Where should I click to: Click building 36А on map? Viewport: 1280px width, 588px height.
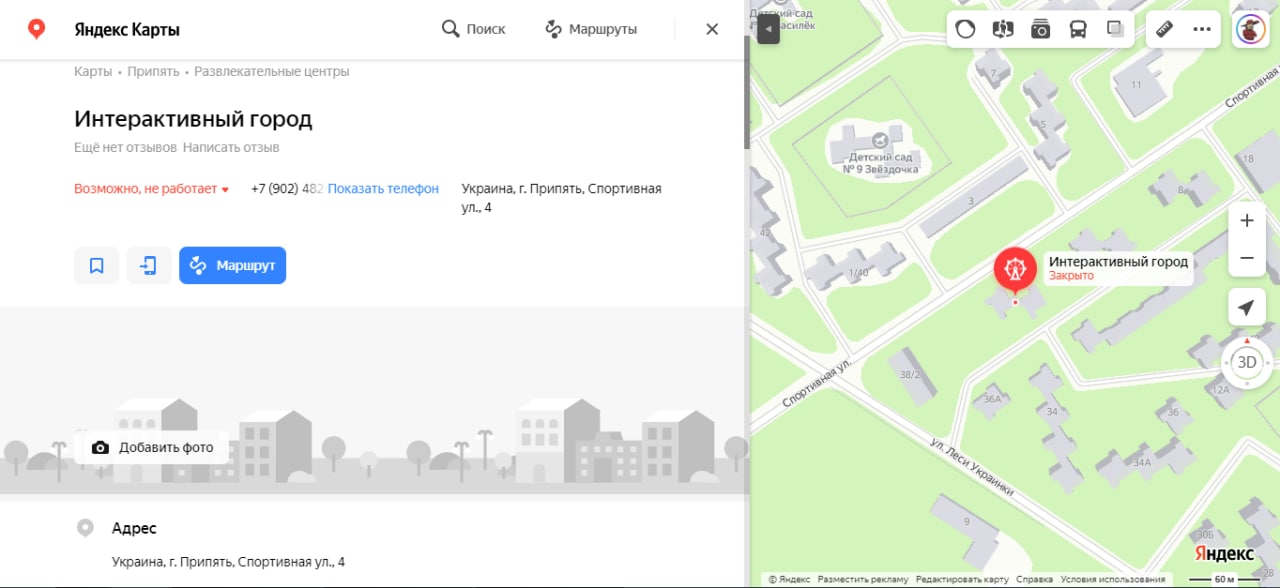click(992, 398)
